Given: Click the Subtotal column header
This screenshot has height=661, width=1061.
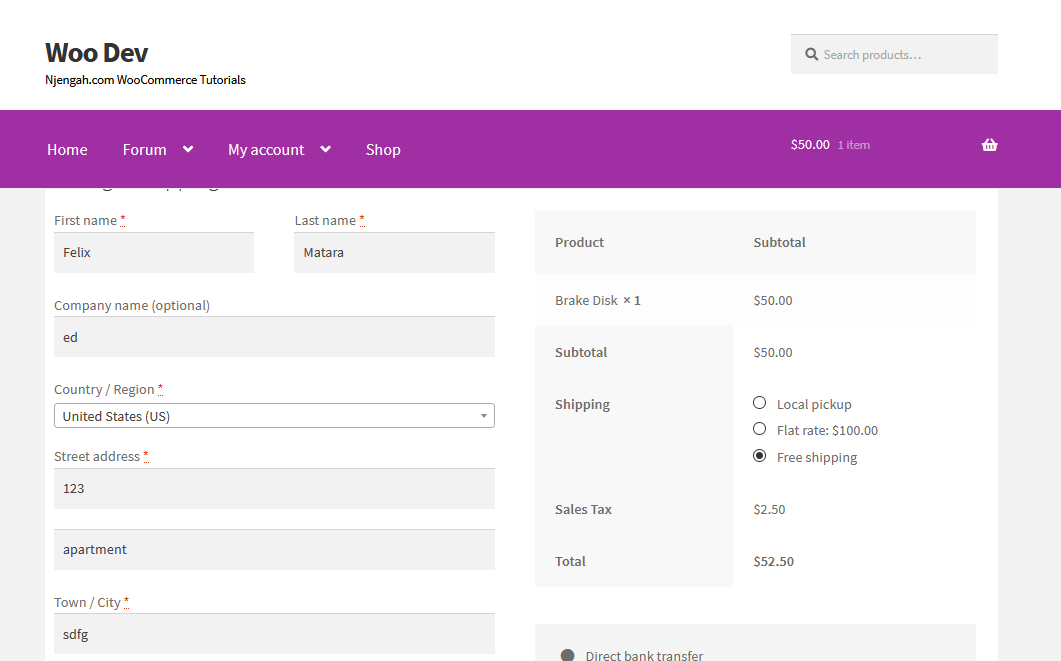Looking at the screenshot, I should click(x=780, y=242).
